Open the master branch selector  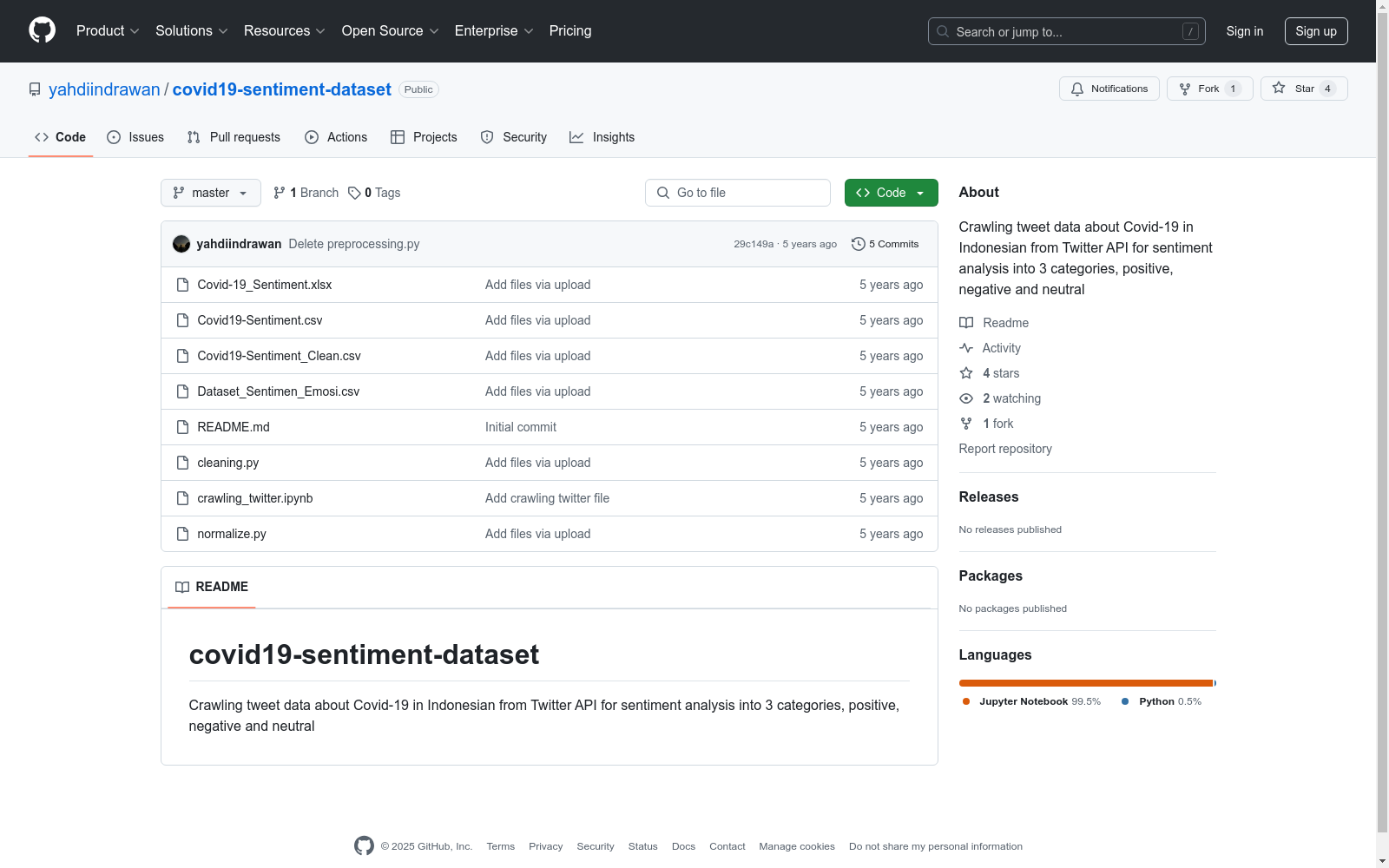[x=211, y=193]
